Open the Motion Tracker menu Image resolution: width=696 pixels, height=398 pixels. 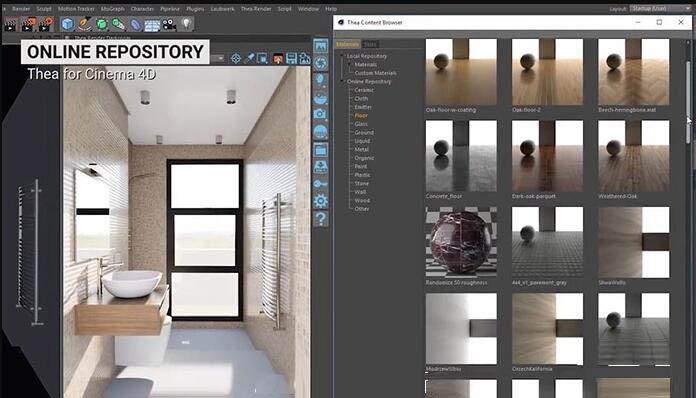76,8
